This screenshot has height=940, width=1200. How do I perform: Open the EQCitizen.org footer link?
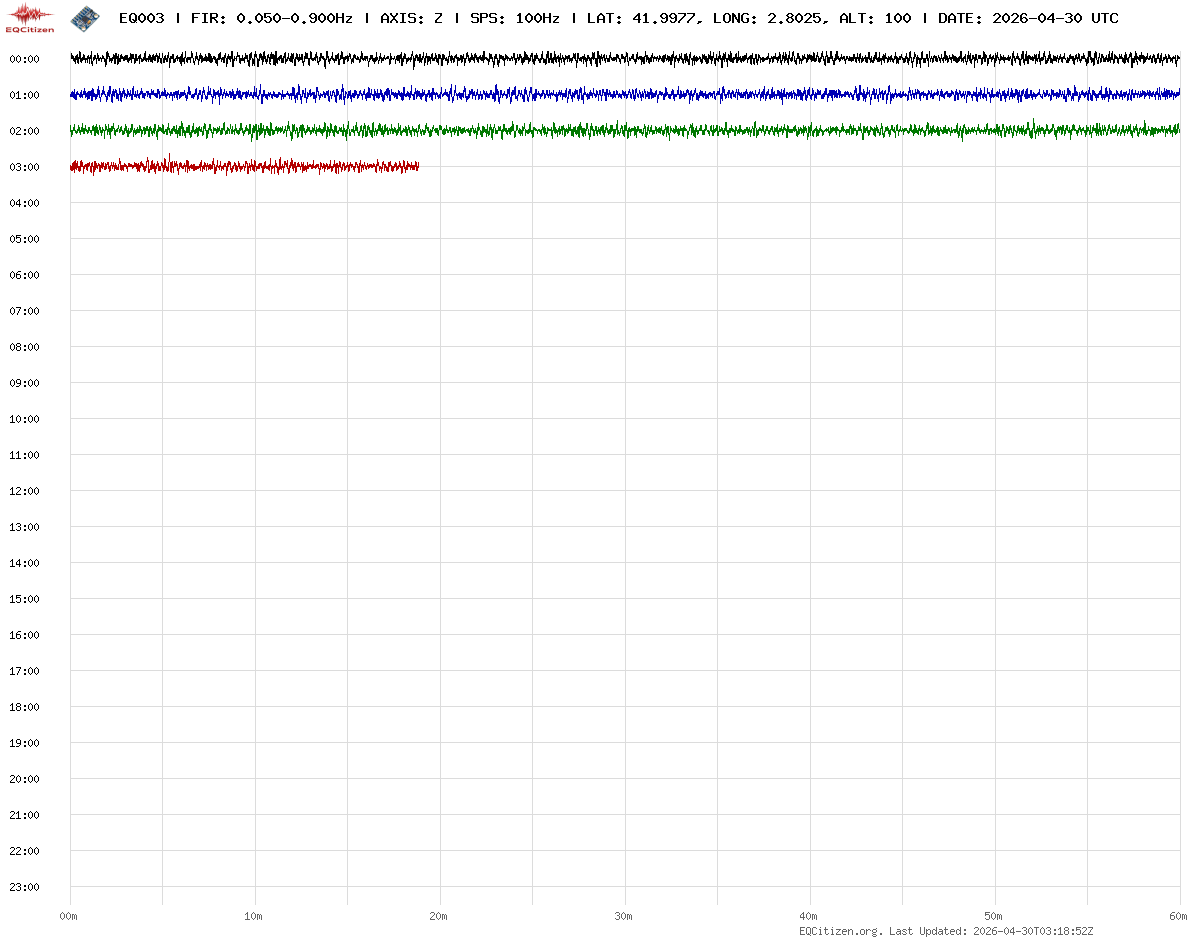841,931
